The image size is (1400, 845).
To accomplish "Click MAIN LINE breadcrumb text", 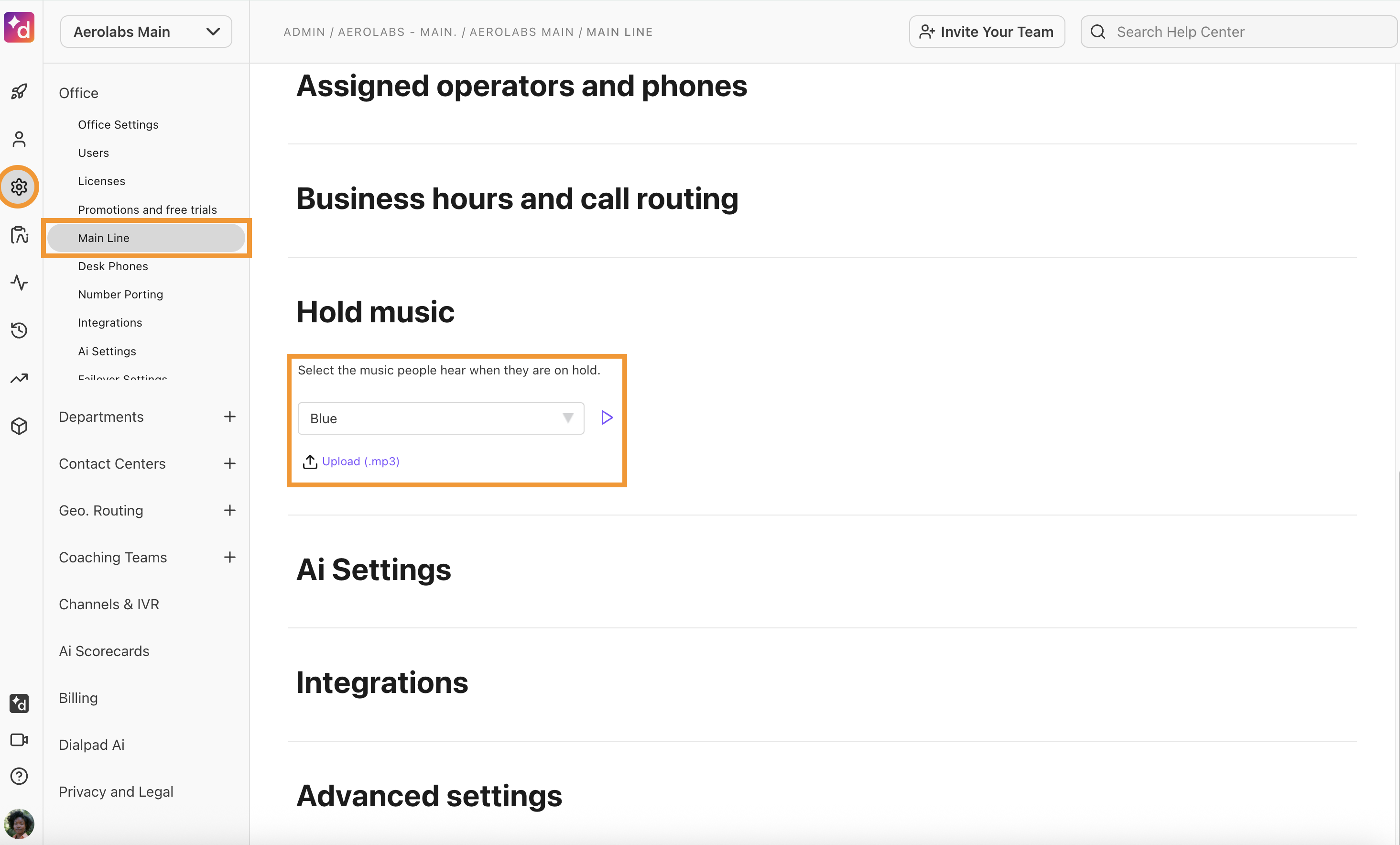I will pyautogui.click(x=619, y=32).
